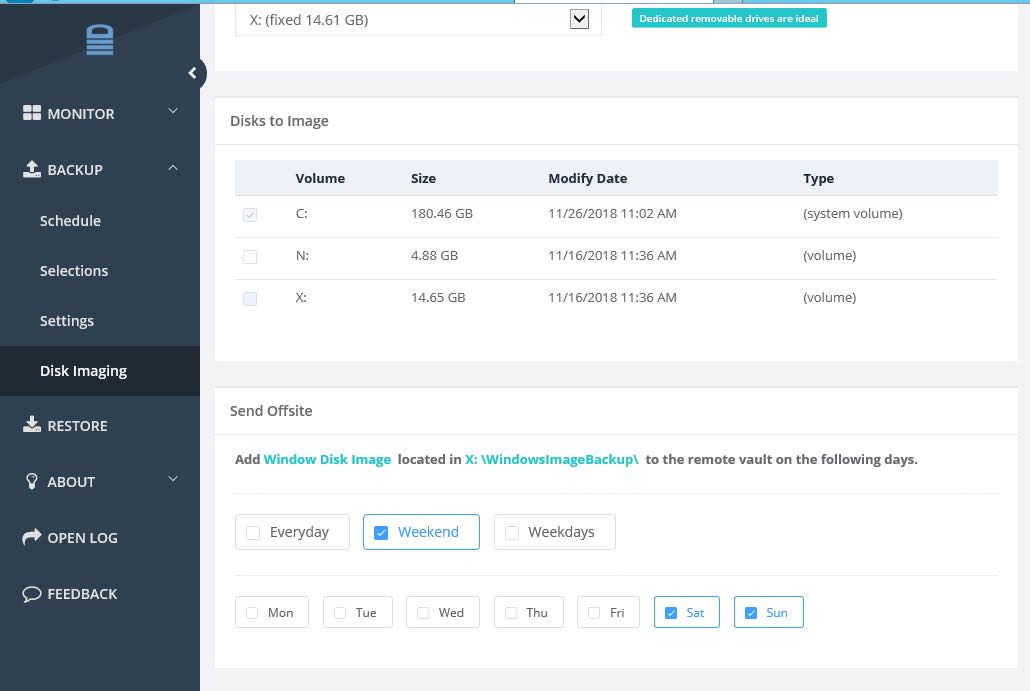Open the FEEDBACK menu label
This screenshot has height=691, width=1030.
[82, 594]
